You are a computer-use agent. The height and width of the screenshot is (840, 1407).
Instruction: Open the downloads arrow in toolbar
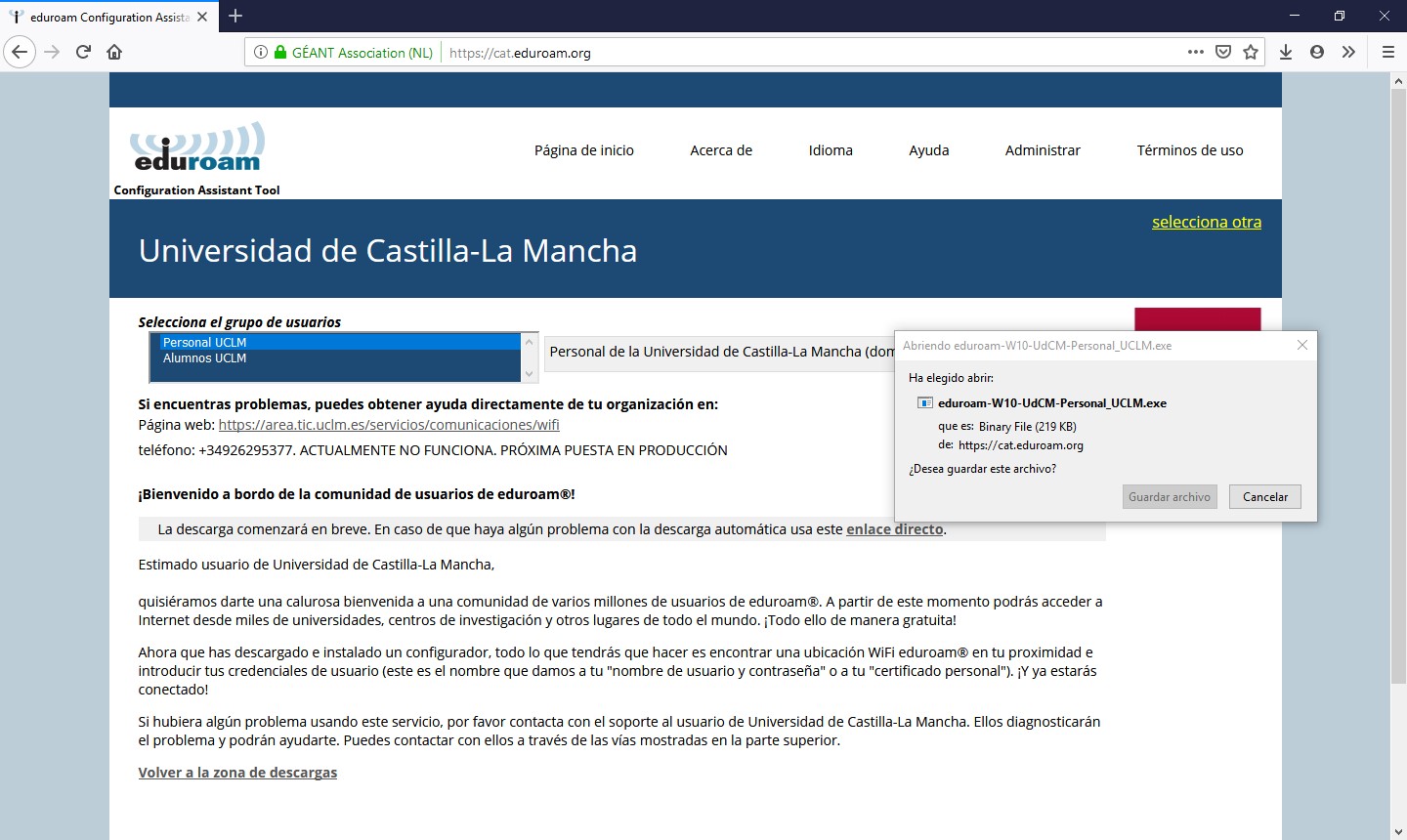(1286, 52)
